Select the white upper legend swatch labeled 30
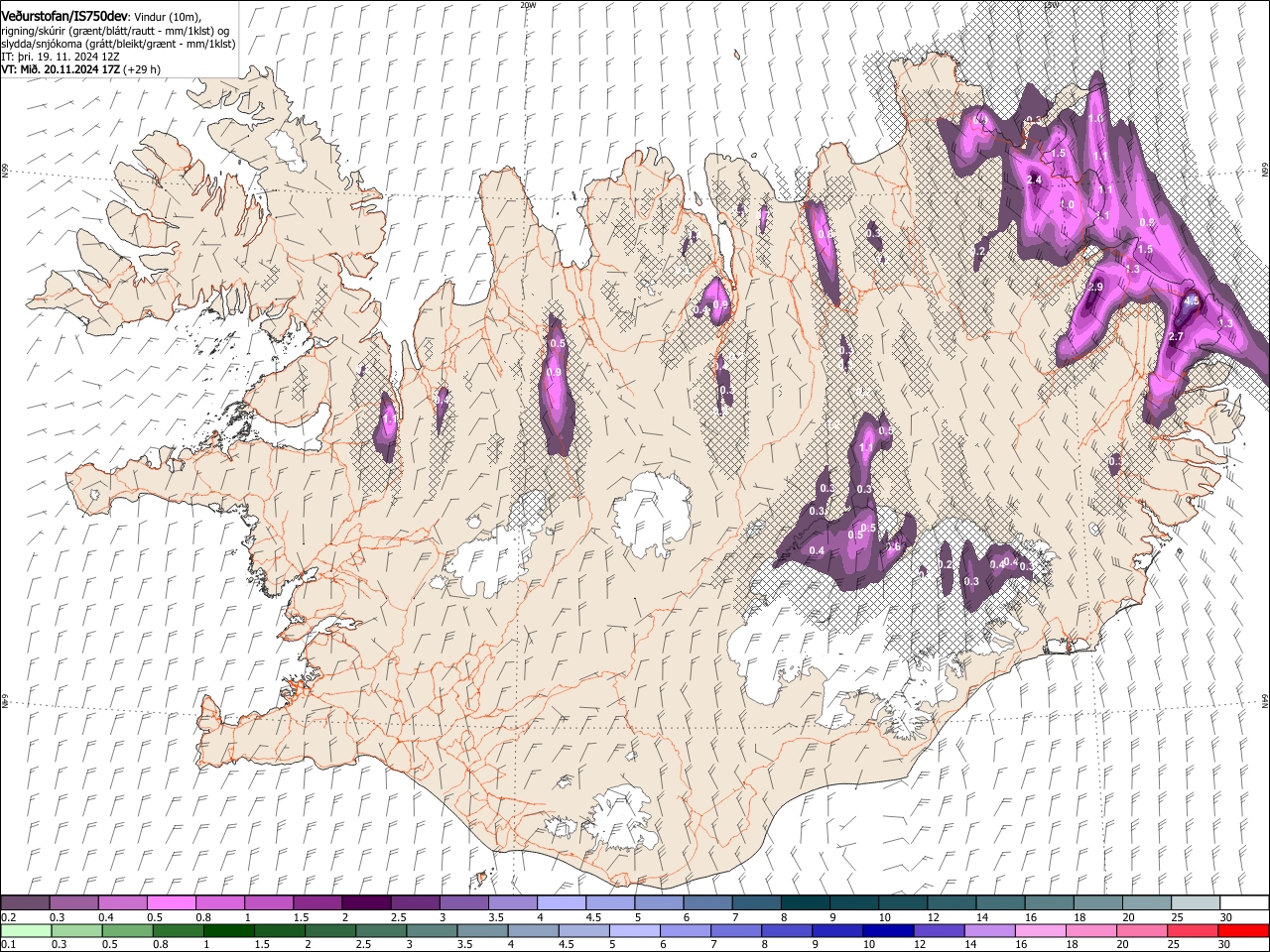The image size is (1270, 952). tap(1243, 903)
